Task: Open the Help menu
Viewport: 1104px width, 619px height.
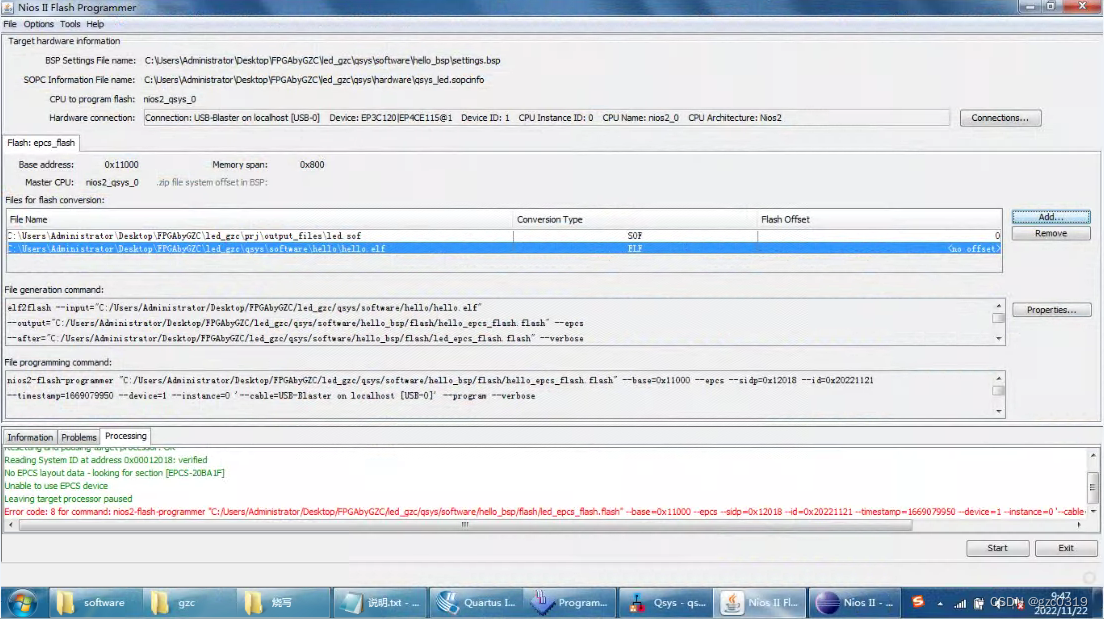Action: pos(95,24)
